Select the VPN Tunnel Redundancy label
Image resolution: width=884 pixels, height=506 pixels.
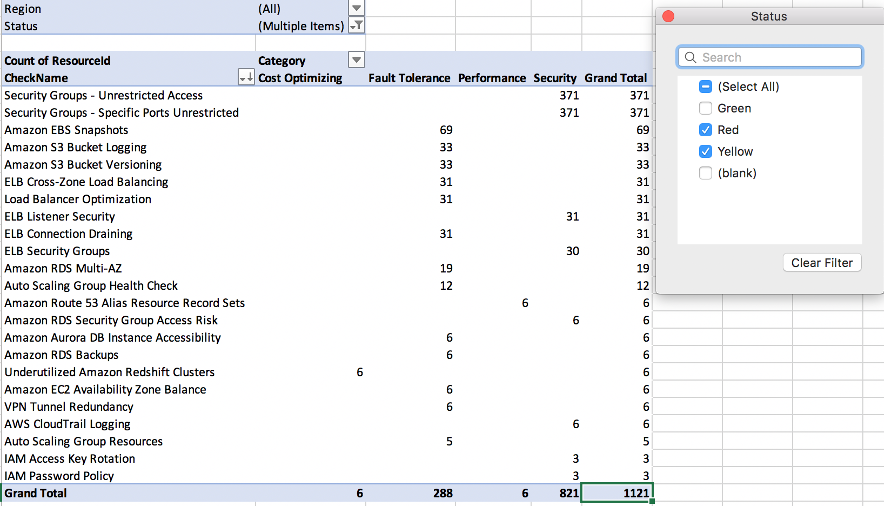click(69, 407)
